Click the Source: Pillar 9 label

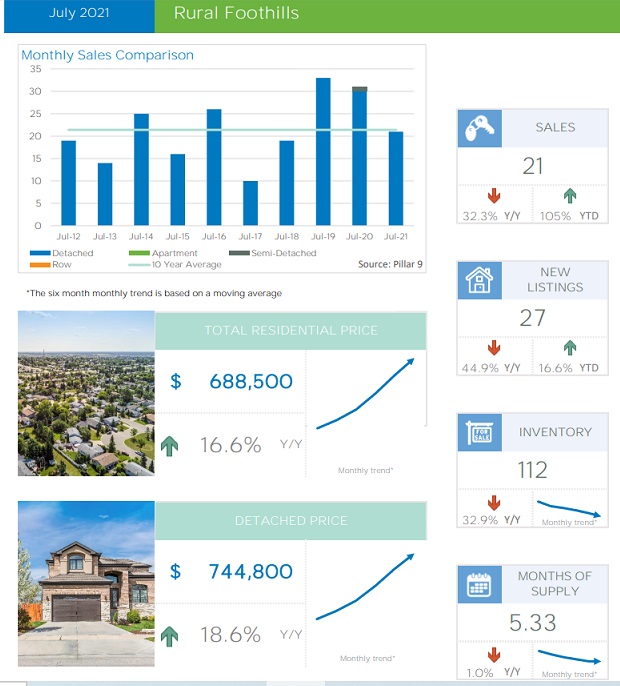(391, 265)
